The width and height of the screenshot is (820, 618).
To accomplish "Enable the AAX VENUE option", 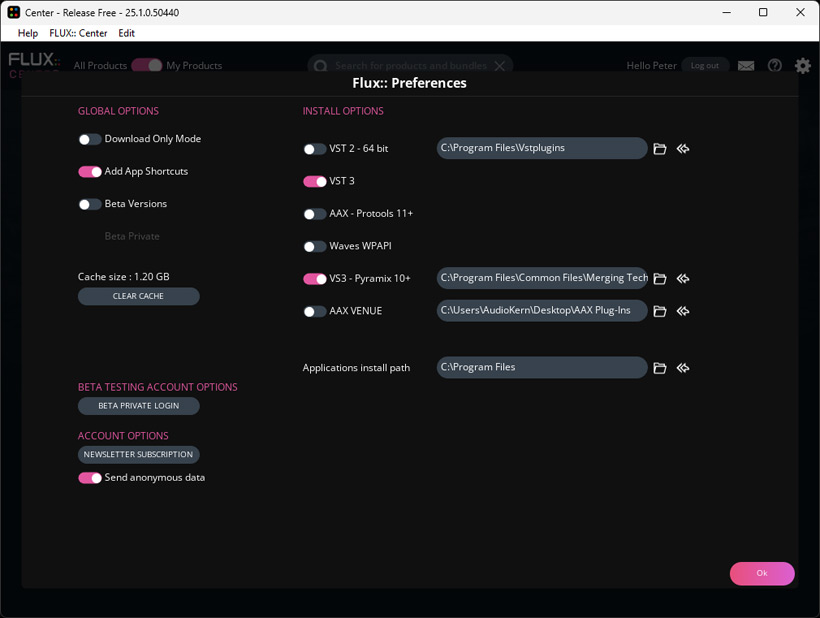I will point(314,312).
